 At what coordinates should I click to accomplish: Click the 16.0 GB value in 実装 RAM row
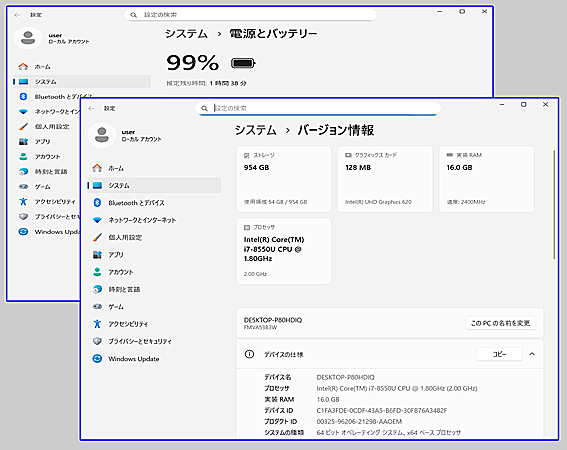328,399
